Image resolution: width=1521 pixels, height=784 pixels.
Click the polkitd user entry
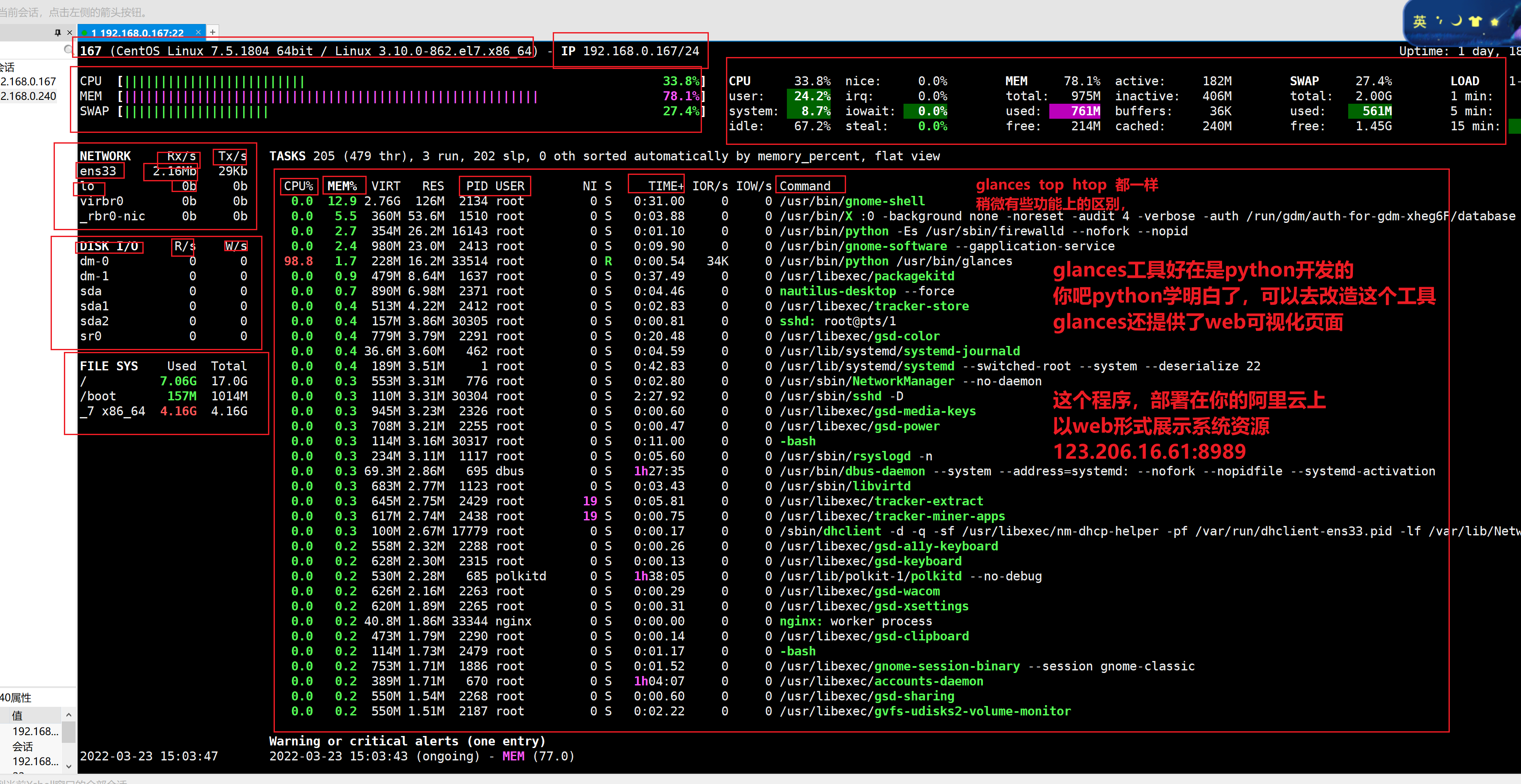[521, 576]
